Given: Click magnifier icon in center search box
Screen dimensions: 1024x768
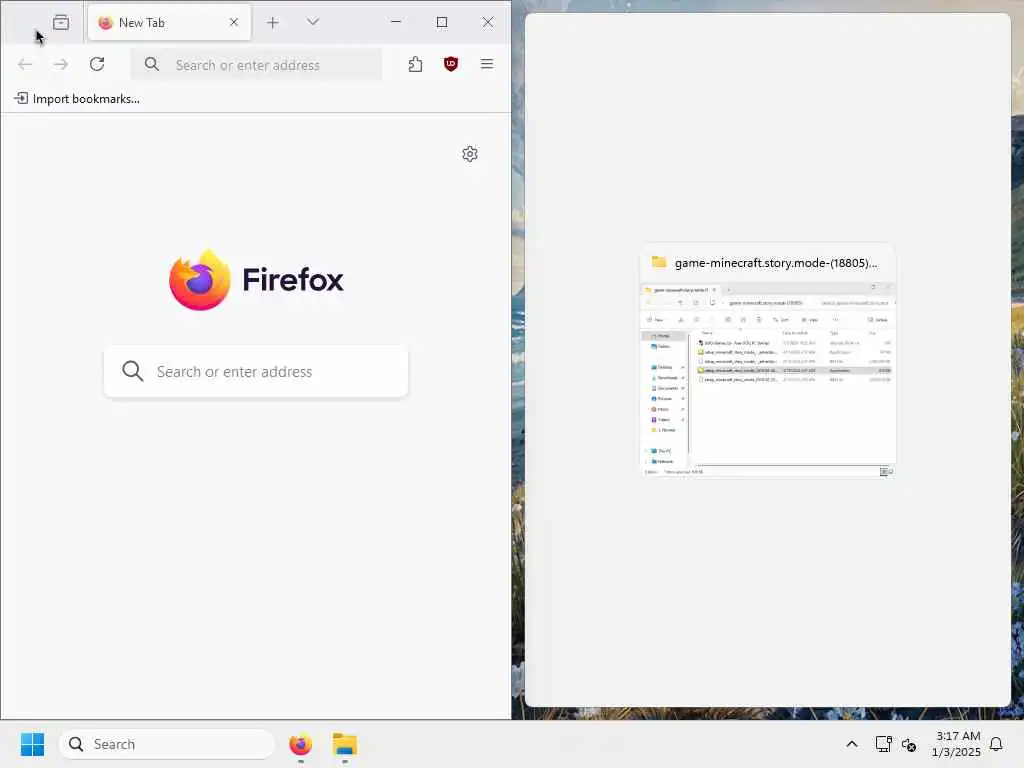Looking at the screenshot, I should click(133, 371).
